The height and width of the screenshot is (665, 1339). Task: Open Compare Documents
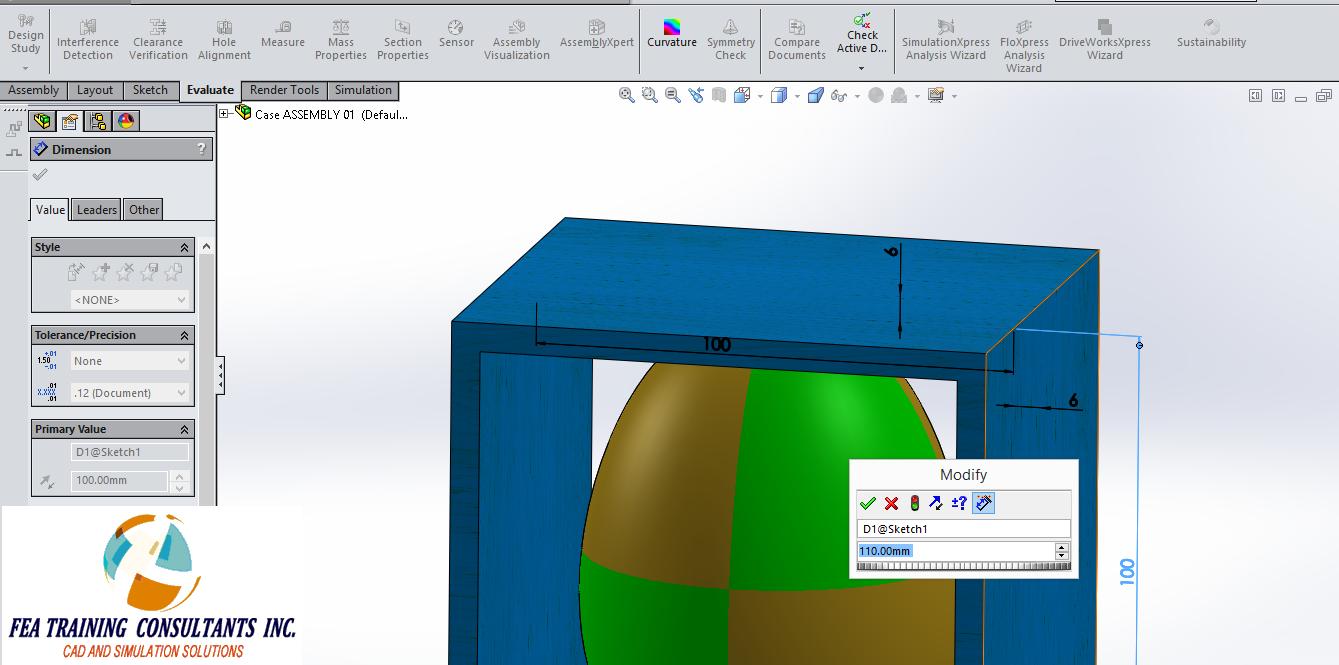(x=797, y=40)
